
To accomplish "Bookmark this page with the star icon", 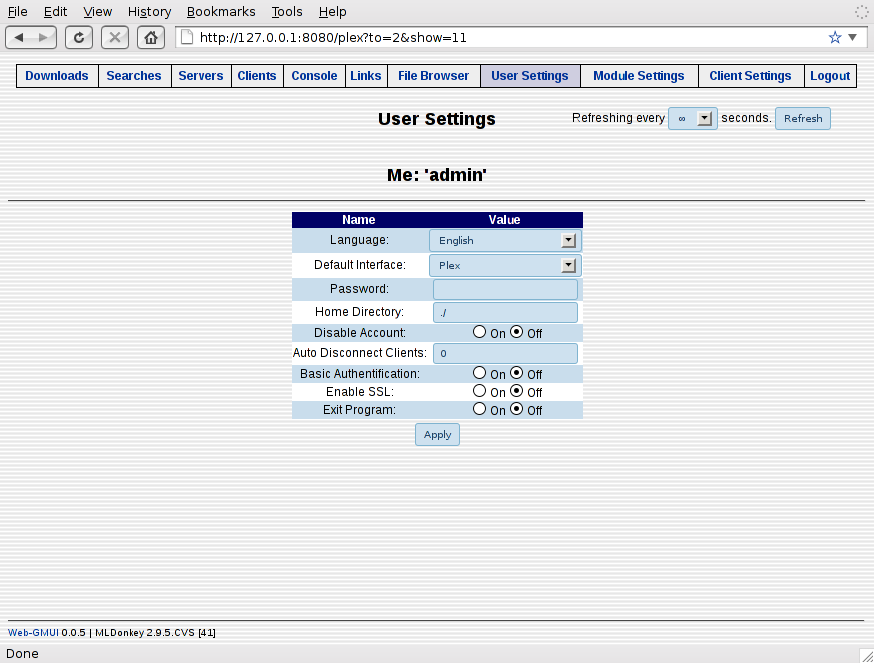I will (834, 37).
